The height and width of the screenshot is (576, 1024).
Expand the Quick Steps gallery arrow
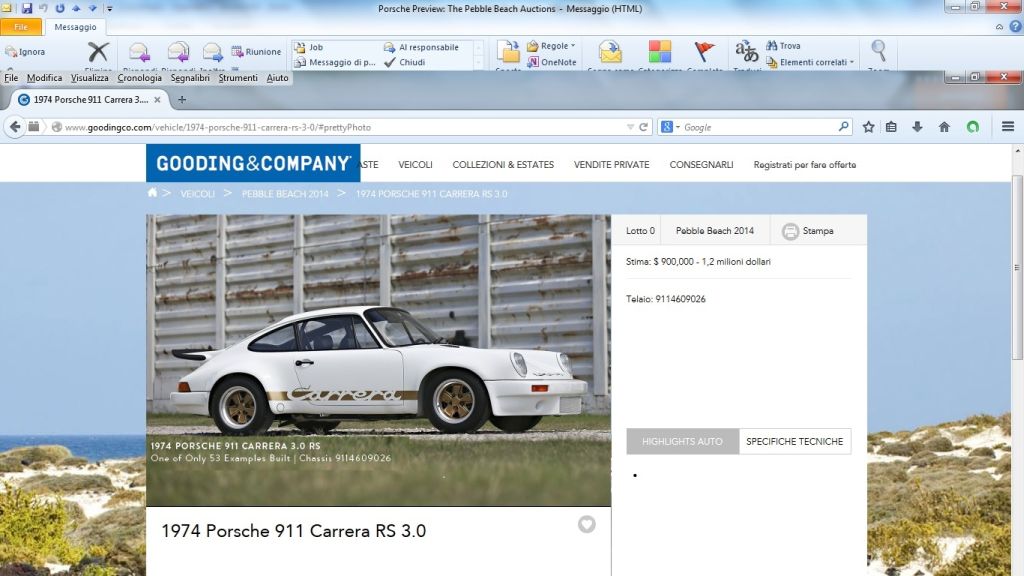(479, 63)
